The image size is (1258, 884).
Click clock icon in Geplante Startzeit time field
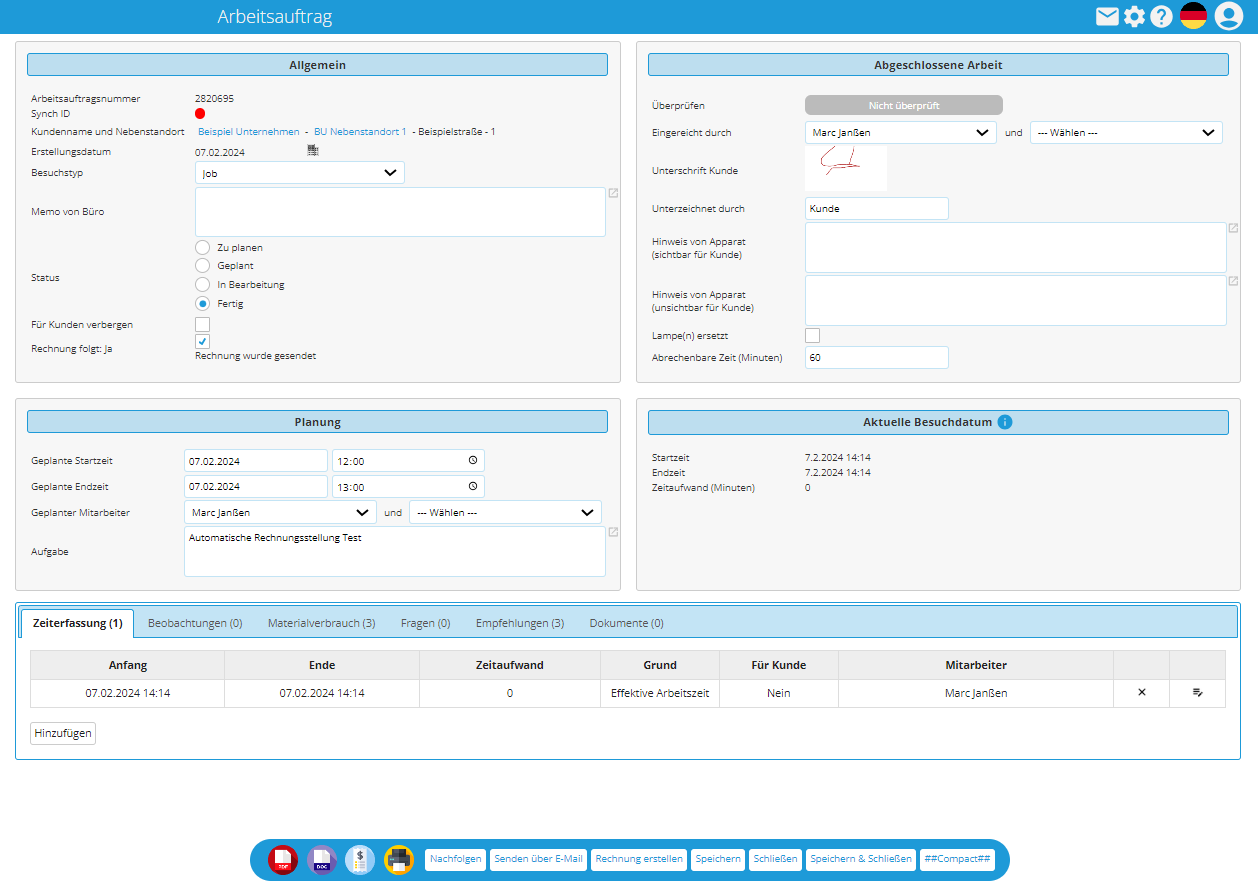coord(473,461)
